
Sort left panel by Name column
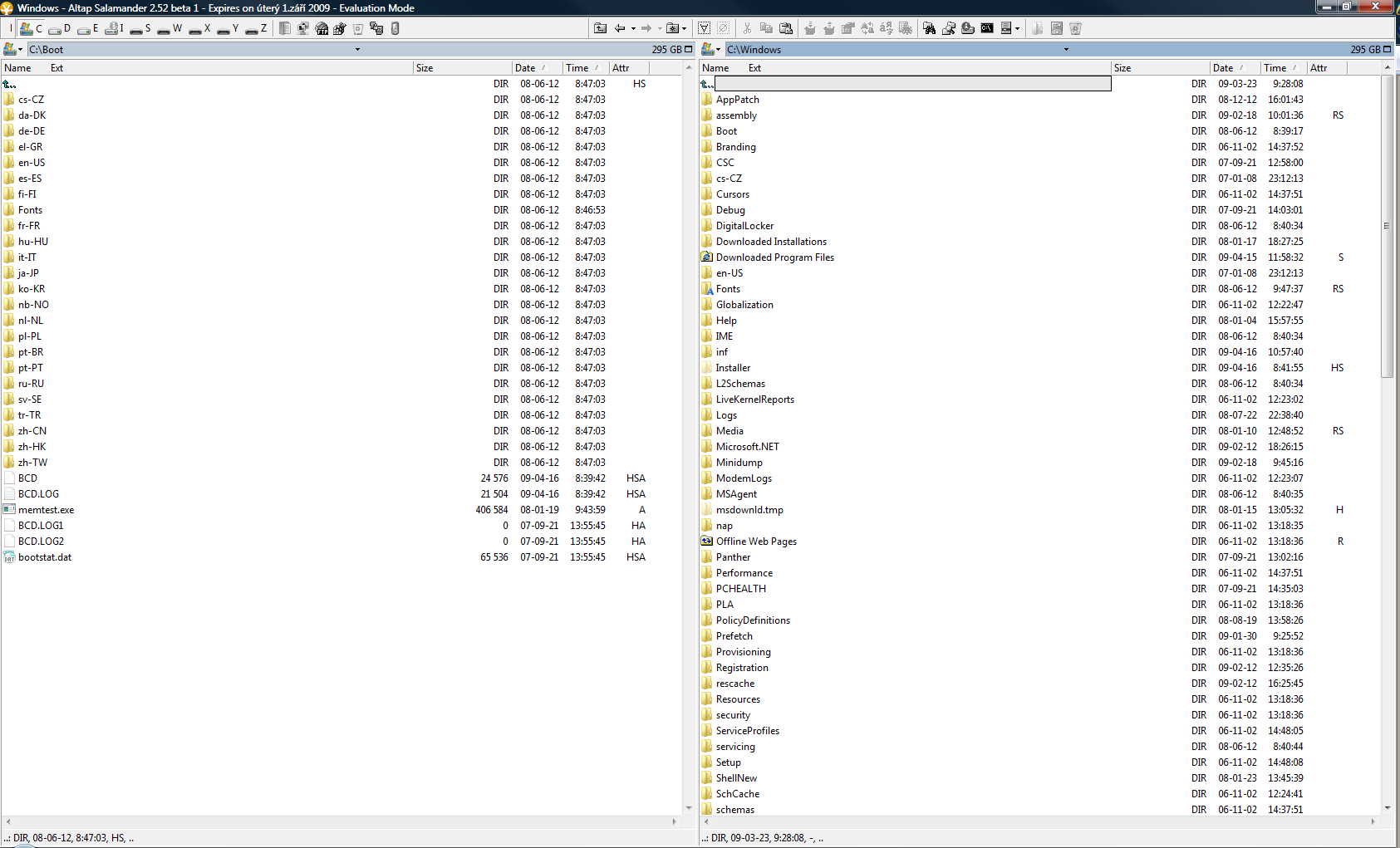pyautogui.click(x=17, y=68)
